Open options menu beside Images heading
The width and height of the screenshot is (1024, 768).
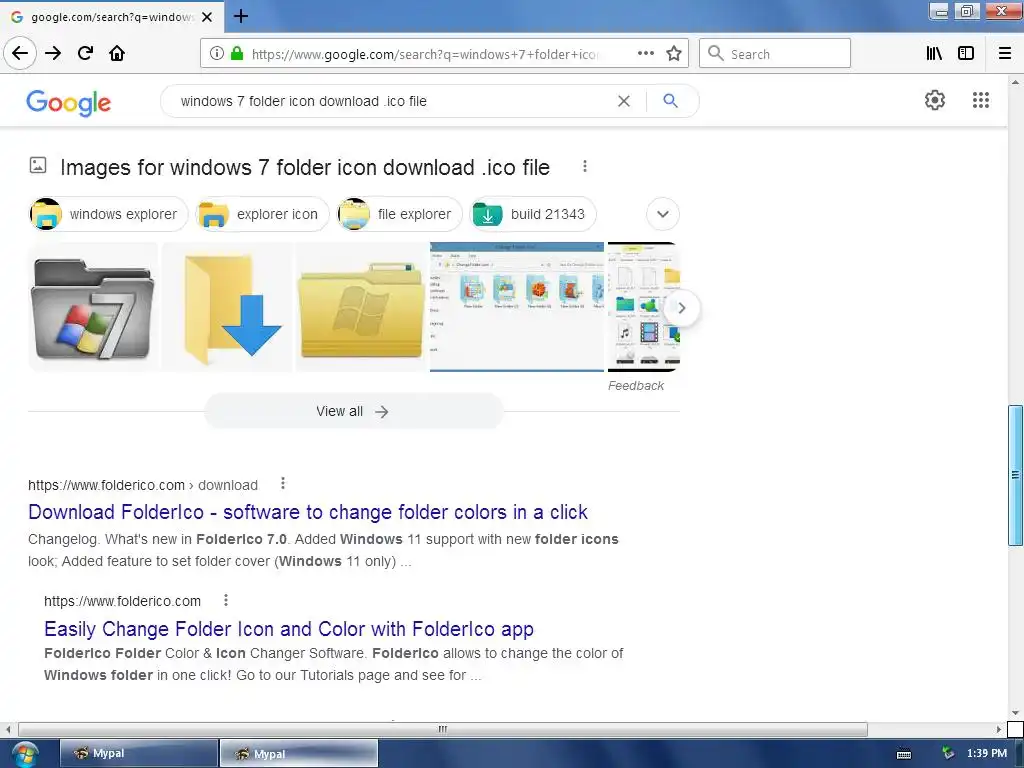point(584,167)
